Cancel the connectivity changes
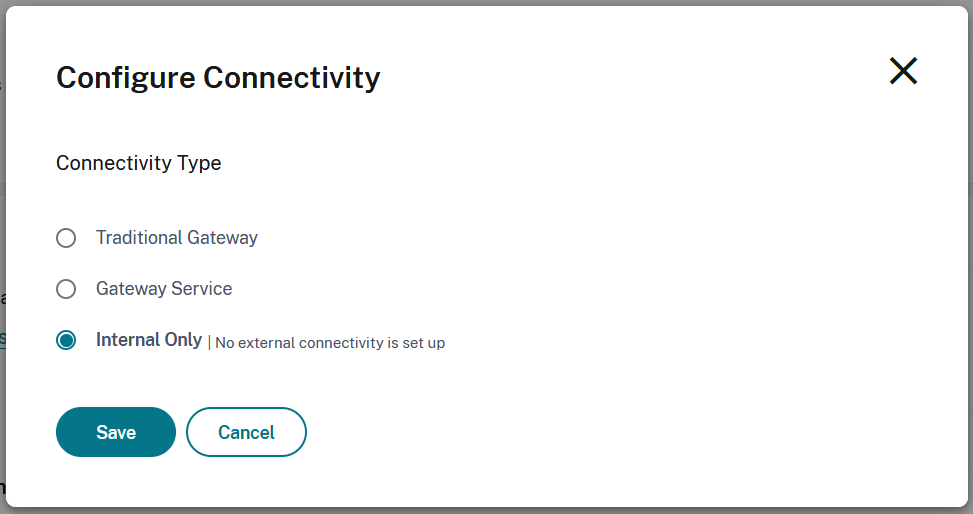973x514 pixels. (246, 432)
